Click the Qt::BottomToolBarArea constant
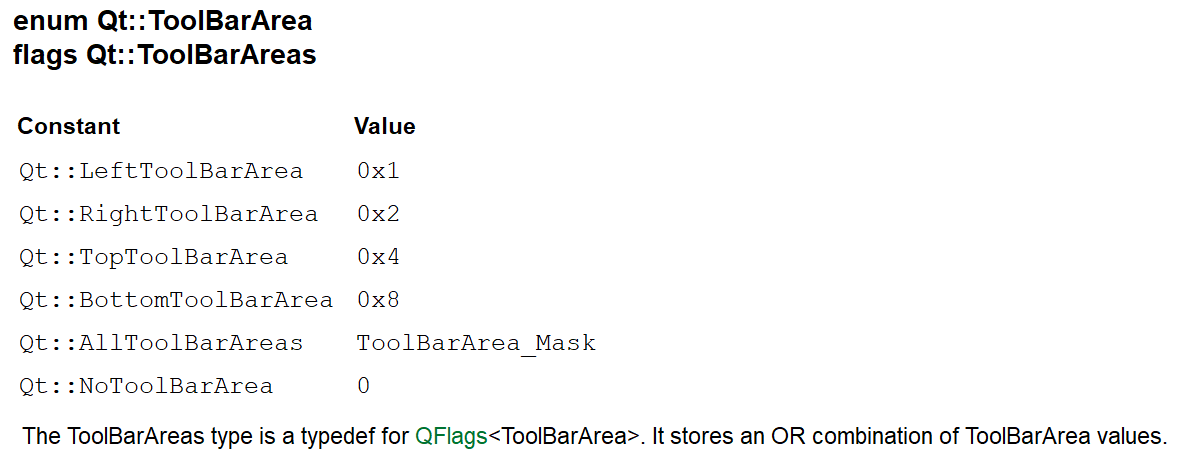 [176, 300]
